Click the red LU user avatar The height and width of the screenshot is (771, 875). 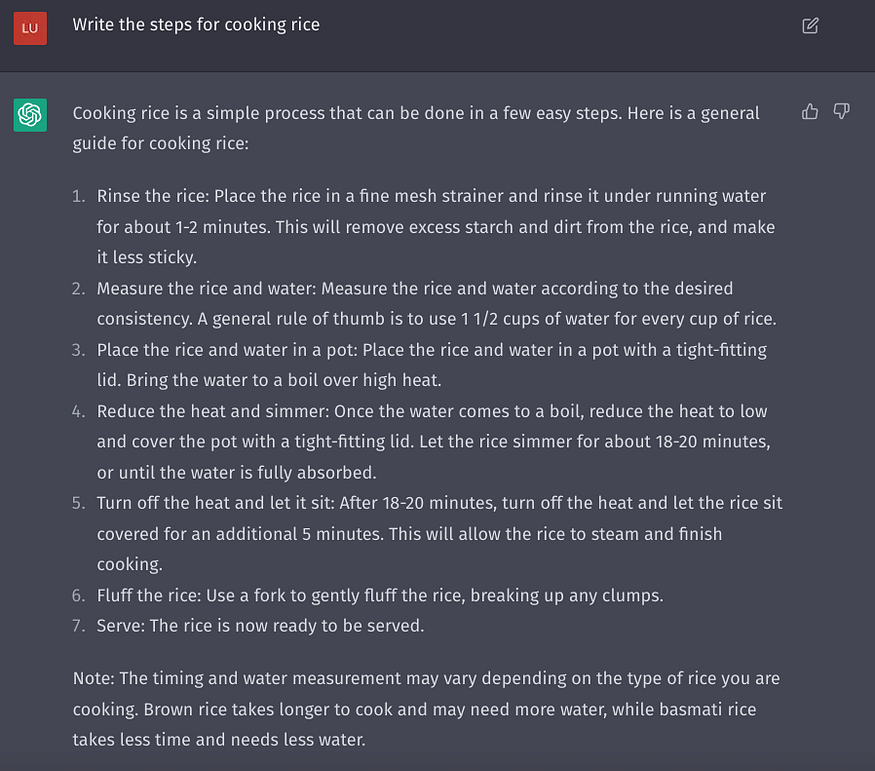(x=30, y=28)
